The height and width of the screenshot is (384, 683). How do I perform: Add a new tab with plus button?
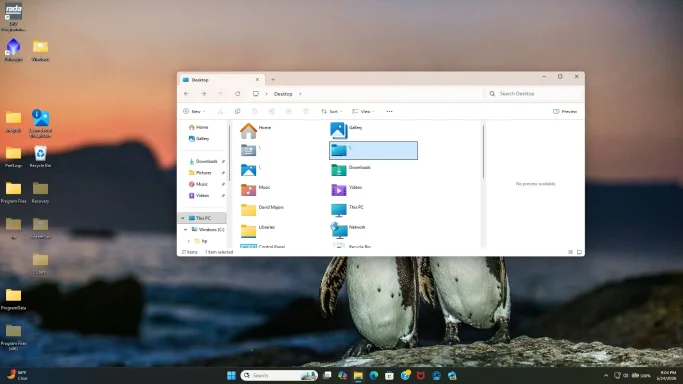point(273,80)
